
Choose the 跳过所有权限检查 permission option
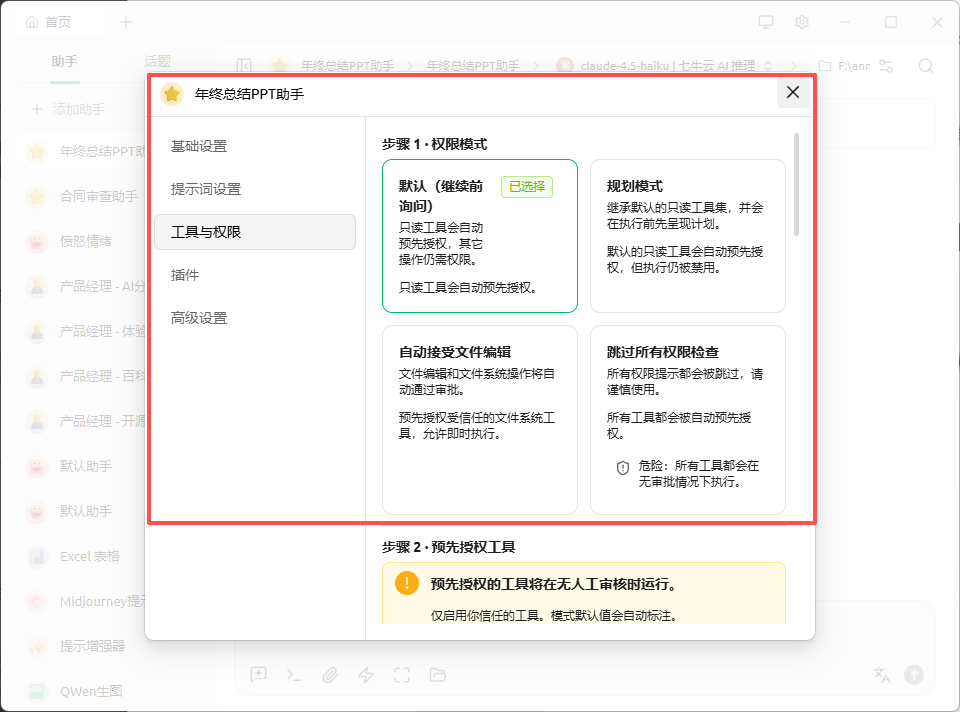(687, 419)
